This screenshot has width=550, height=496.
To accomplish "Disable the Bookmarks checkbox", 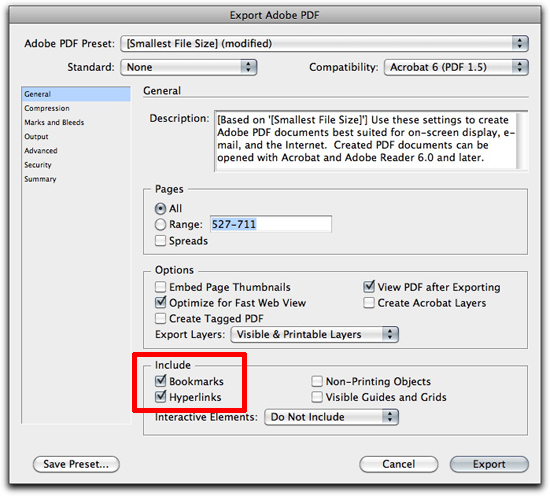I will (160, 381).
